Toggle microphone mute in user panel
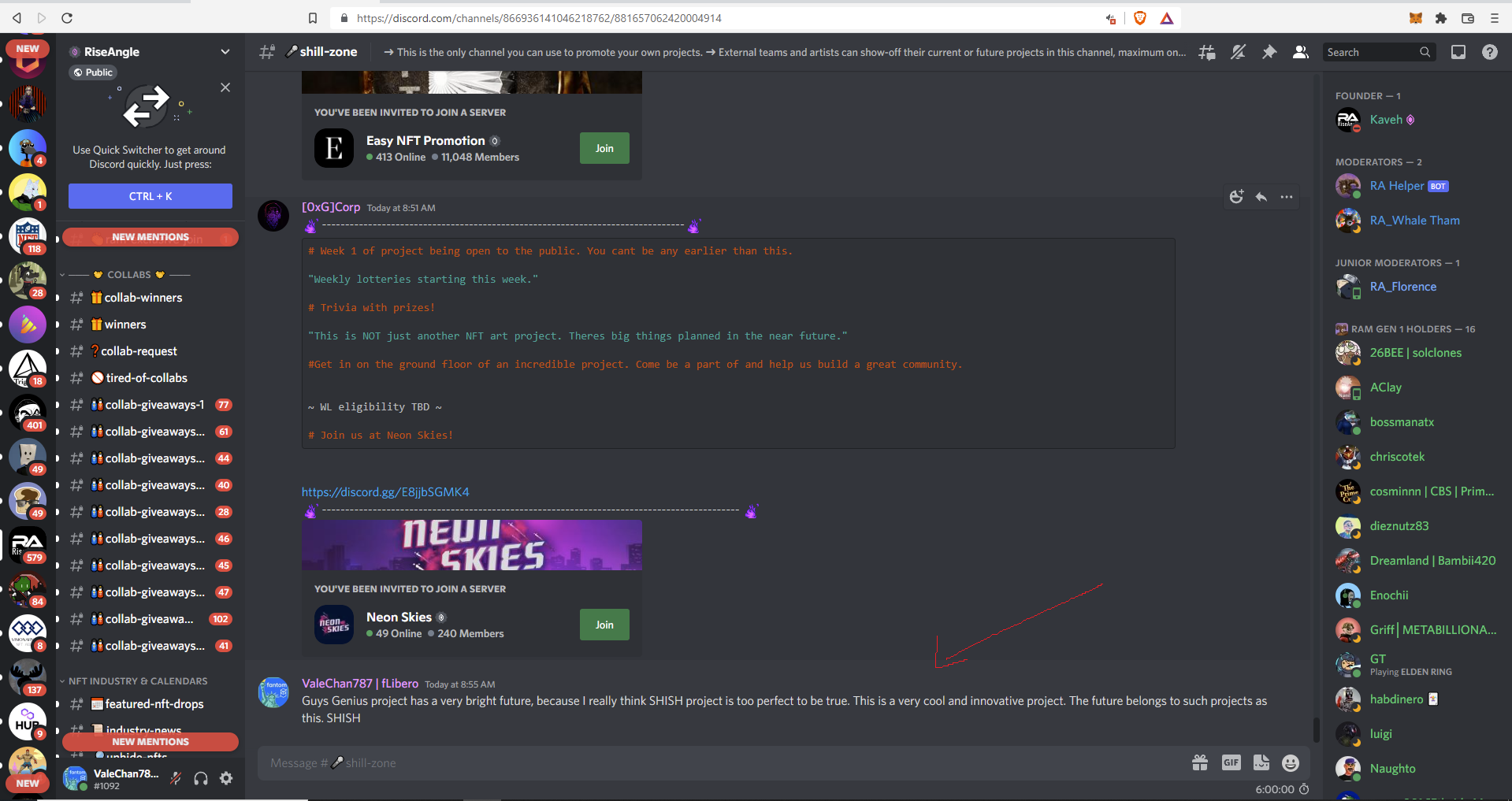Screen dimensions: 1512x801 [176, 778]
